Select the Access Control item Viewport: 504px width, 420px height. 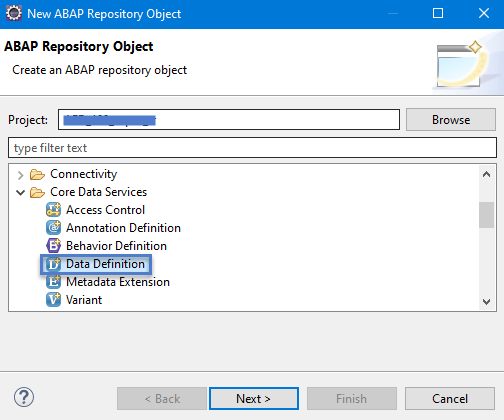pos(105,210)
